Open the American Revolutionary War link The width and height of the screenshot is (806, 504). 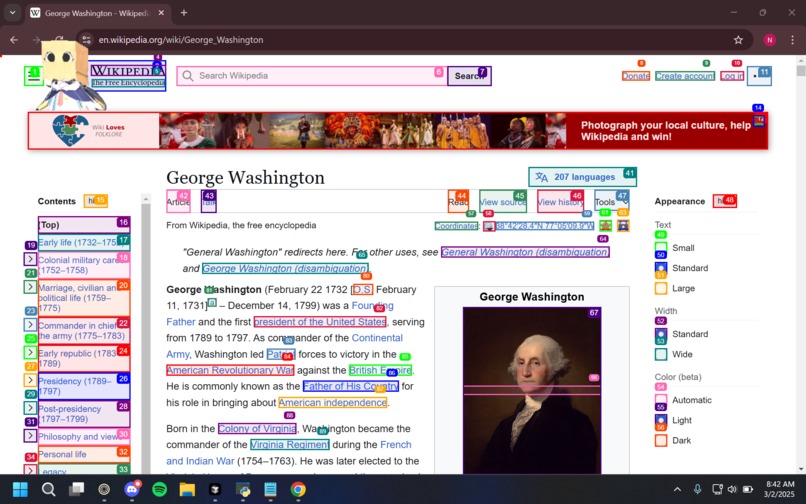point(230,370)
